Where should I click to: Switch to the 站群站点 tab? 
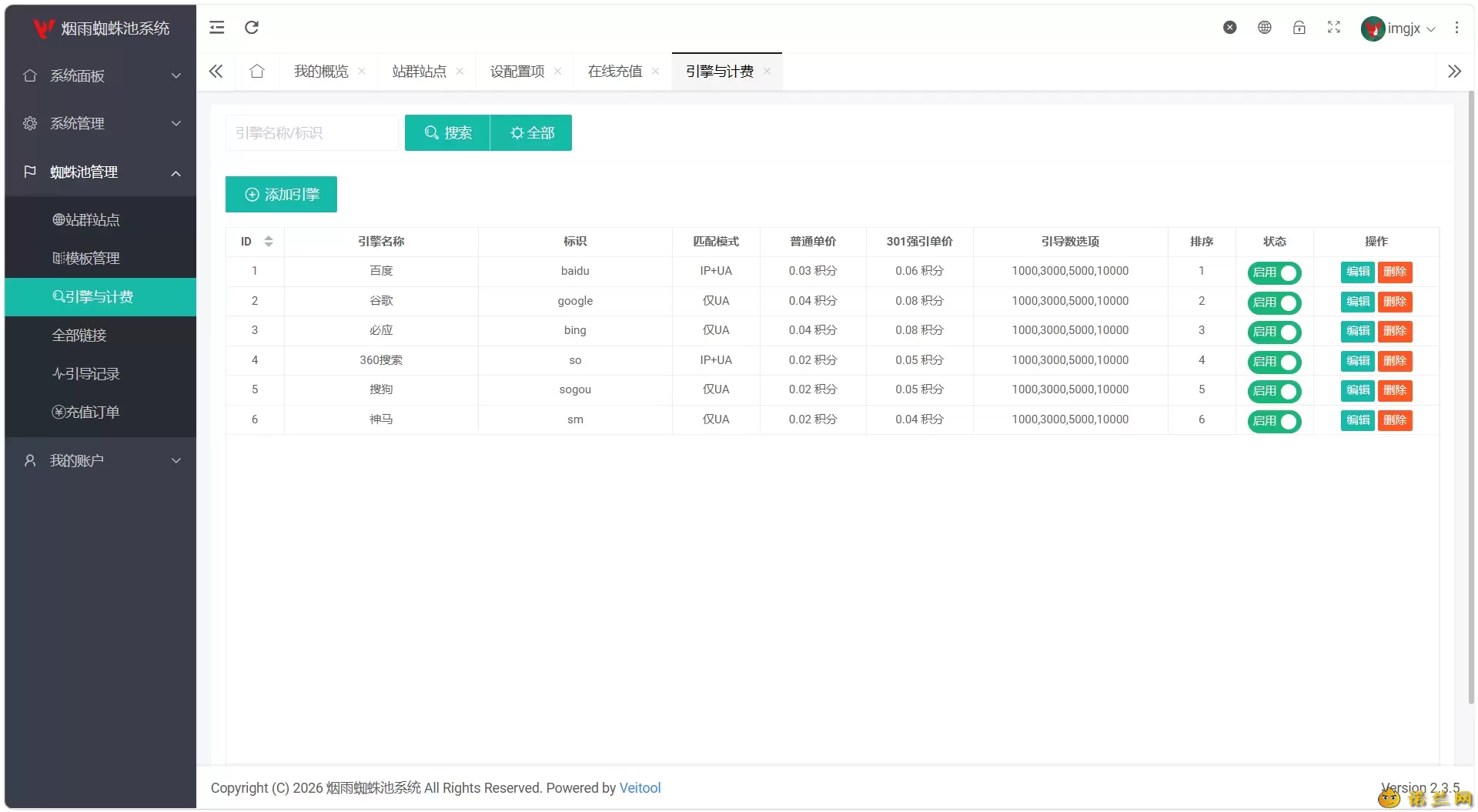(419, 72)
